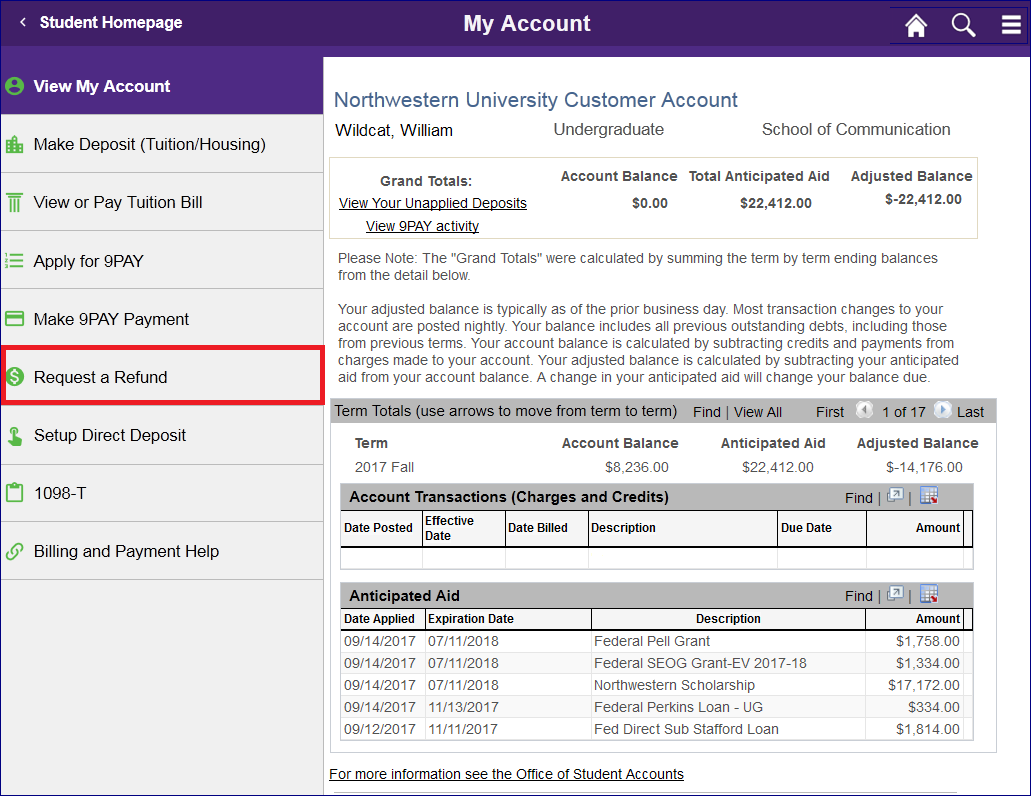Viewport: 1031px width, 796px height.
Task: Go back a term with previous arrow
Action: 864,410
